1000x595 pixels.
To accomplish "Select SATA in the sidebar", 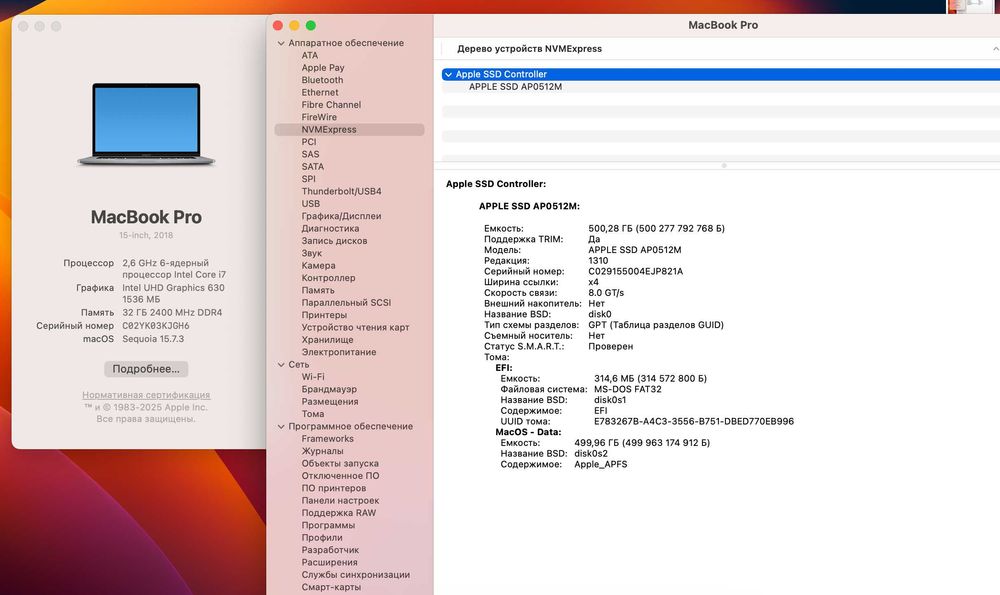I will click(312, 167).
